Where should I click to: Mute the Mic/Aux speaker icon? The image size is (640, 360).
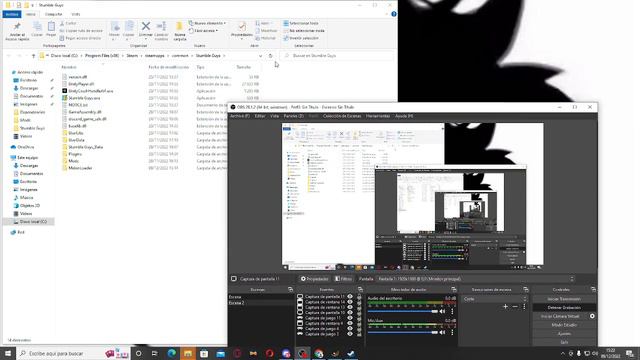(442, 333)
